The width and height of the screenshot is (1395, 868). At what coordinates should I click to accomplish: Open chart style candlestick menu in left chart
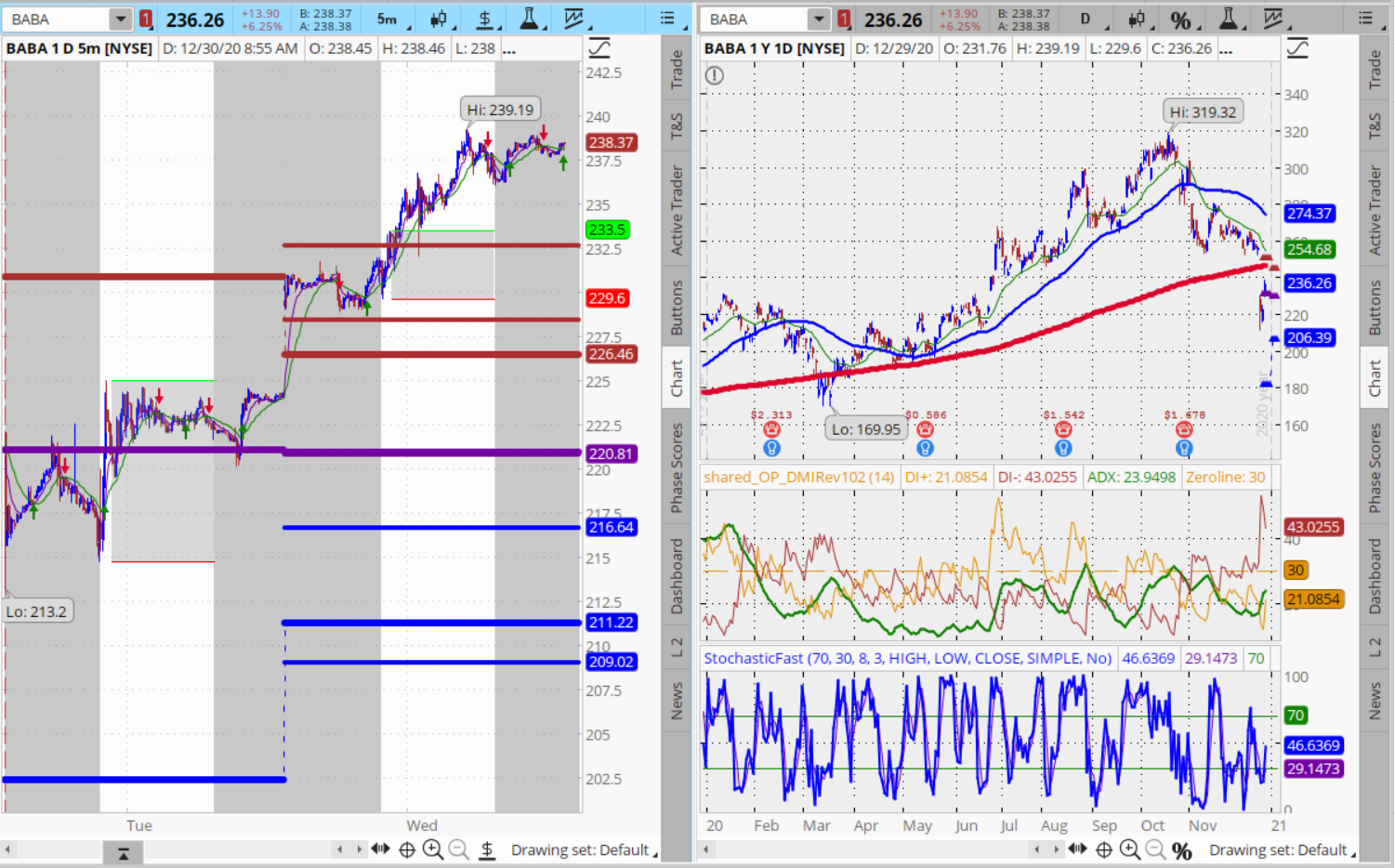pyautogui.click(x=439, y=19)
